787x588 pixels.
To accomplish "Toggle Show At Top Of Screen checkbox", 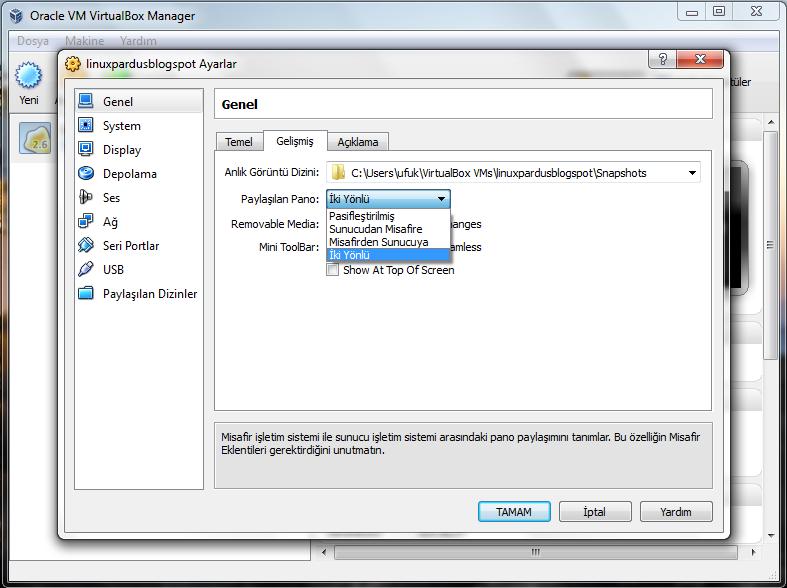I will [332, 270].
